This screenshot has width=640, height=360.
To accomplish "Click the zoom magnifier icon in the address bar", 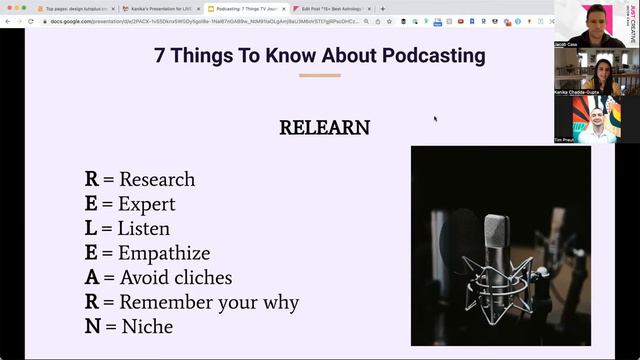I will point(366,21).
